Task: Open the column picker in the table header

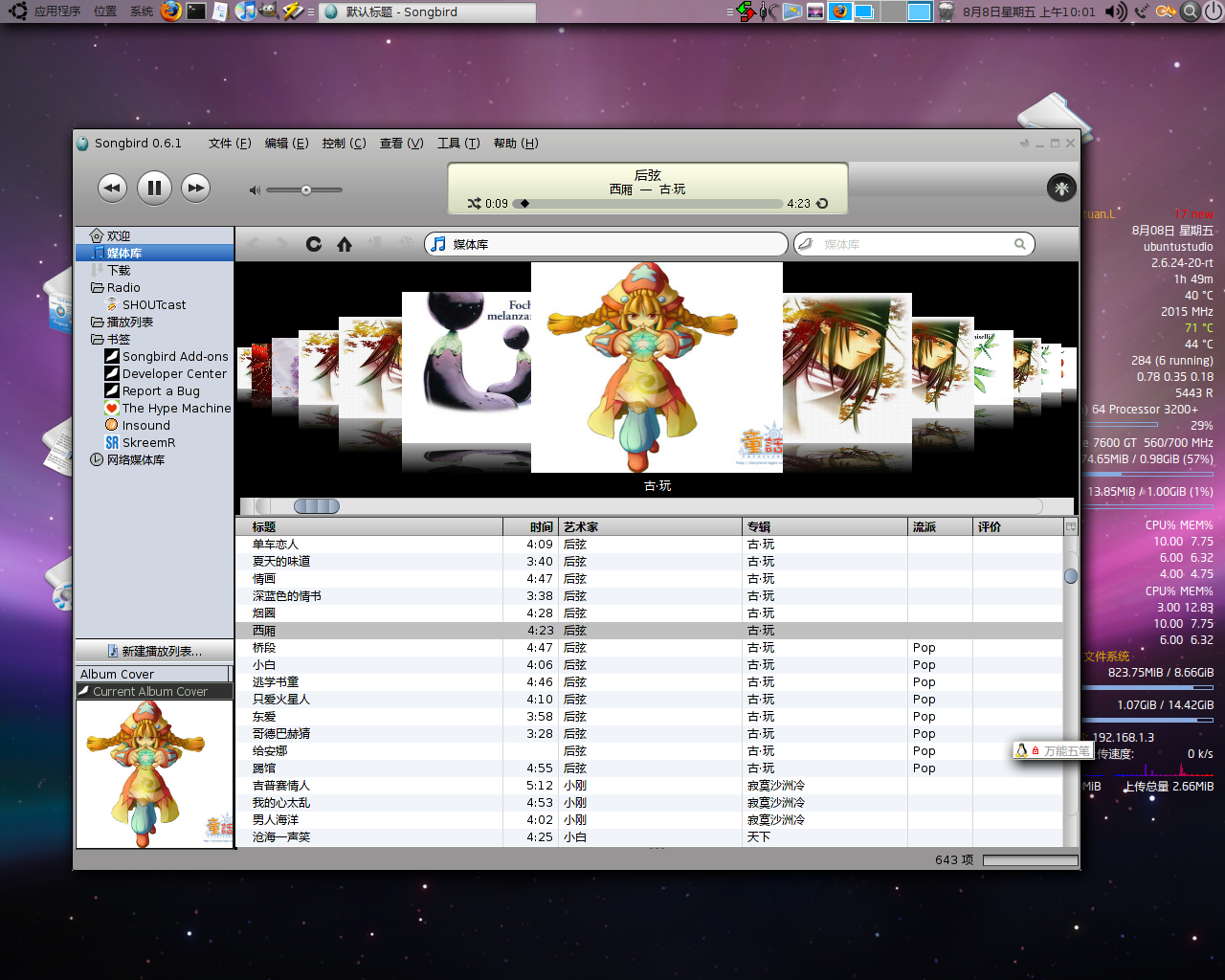Action: pos(1071,527)
